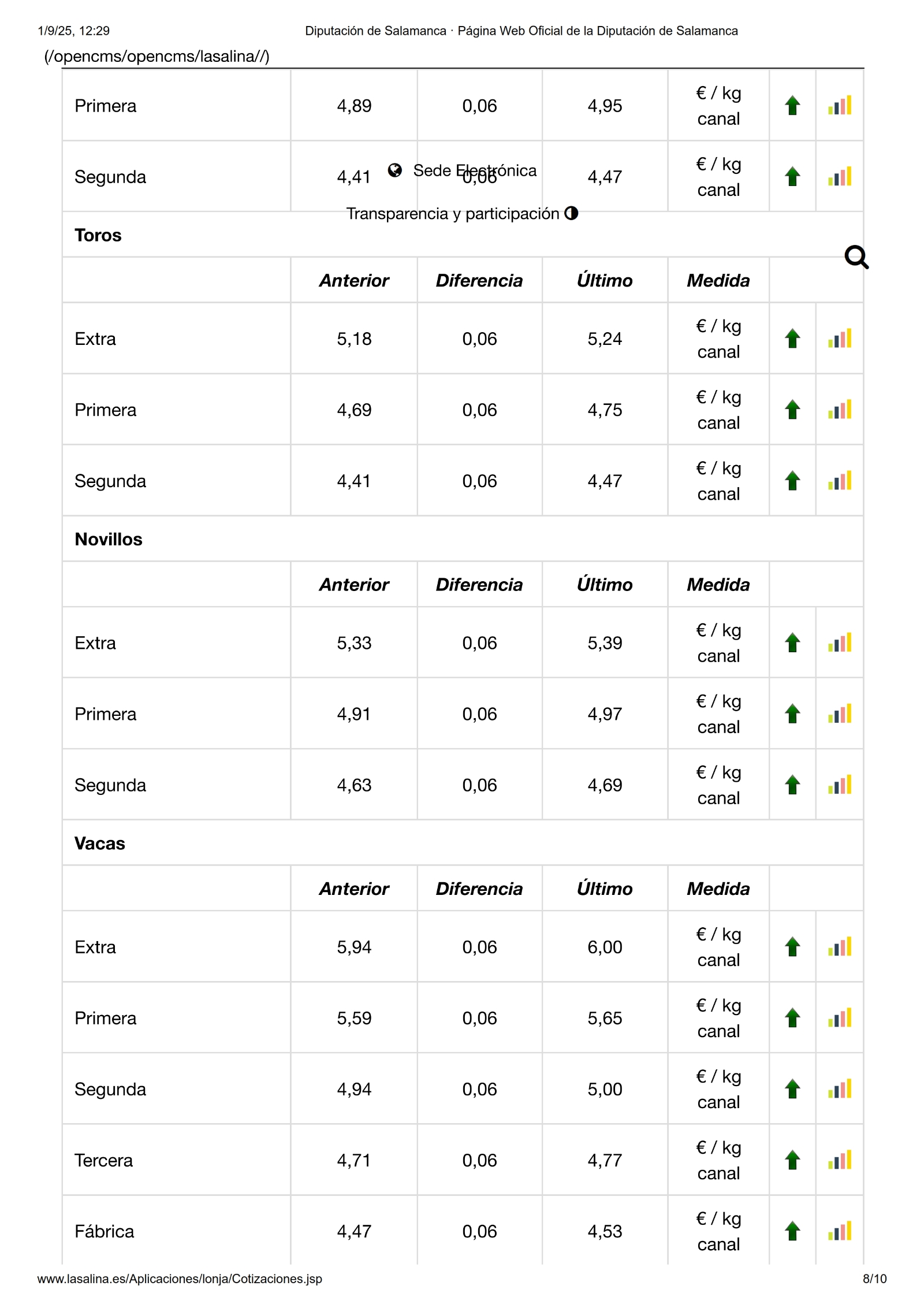The width and height of the screenshot is (924, 1308).
Task: Open chart icon for Vacas Fábrica row
Action: coord(839,1231)
